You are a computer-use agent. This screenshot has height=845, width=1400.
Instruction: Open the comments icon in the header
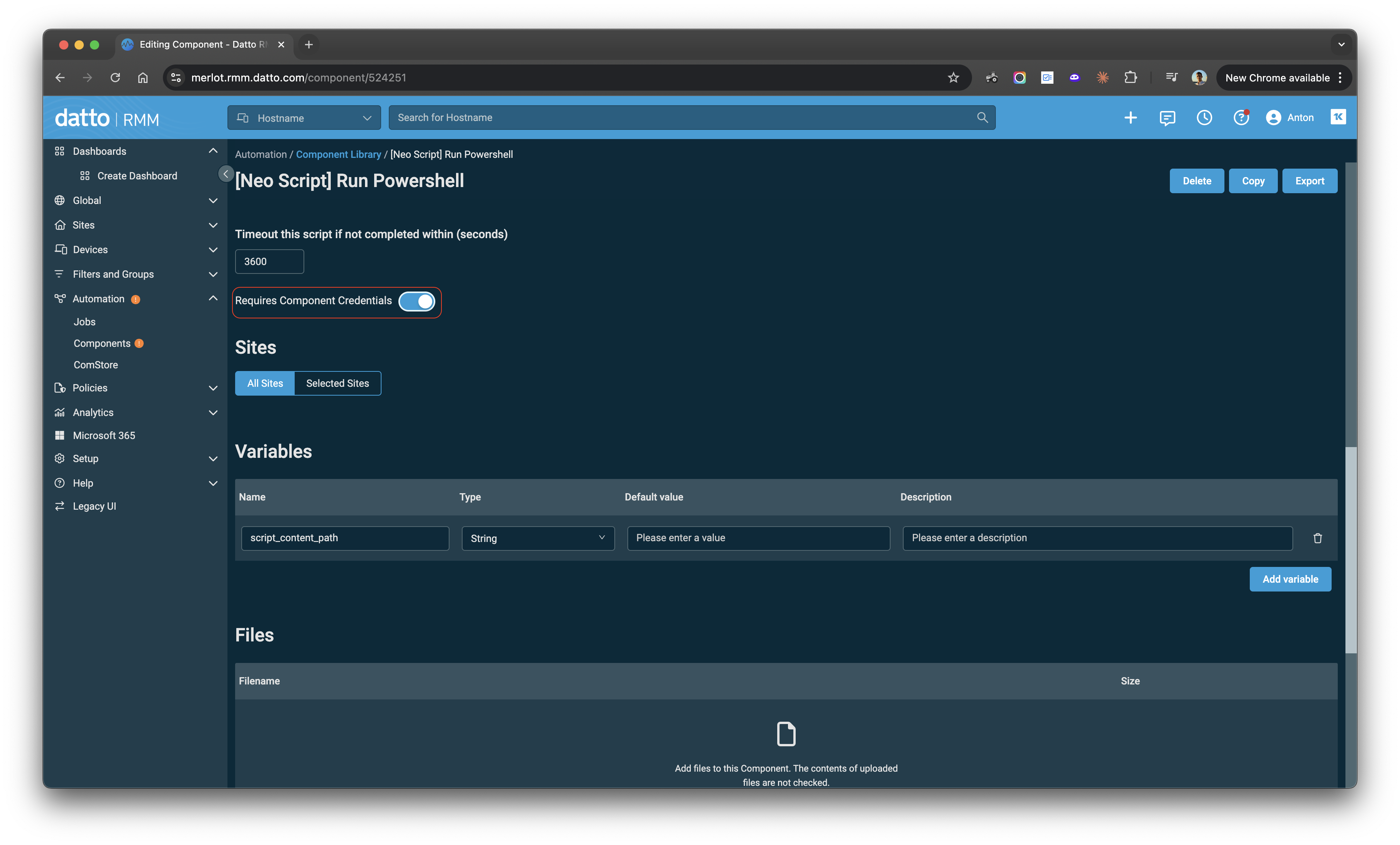pyautogui.click(x=1168, y=118)
